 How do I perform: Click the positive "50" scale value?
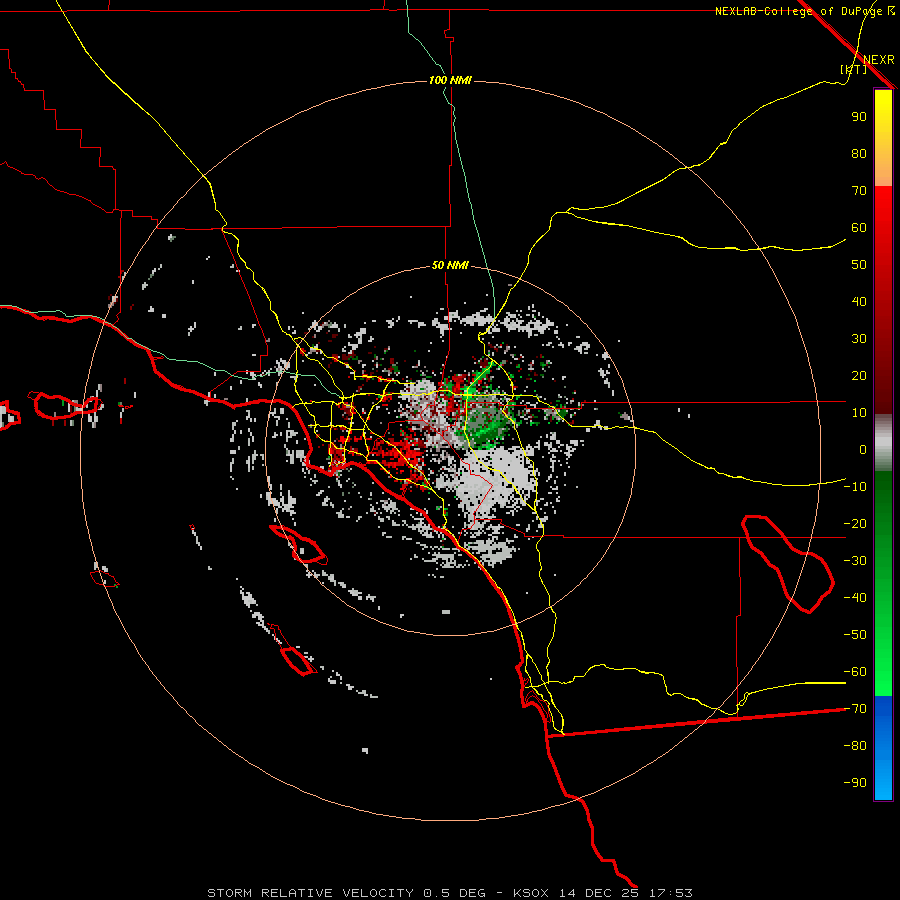click(x=859, y=265)
